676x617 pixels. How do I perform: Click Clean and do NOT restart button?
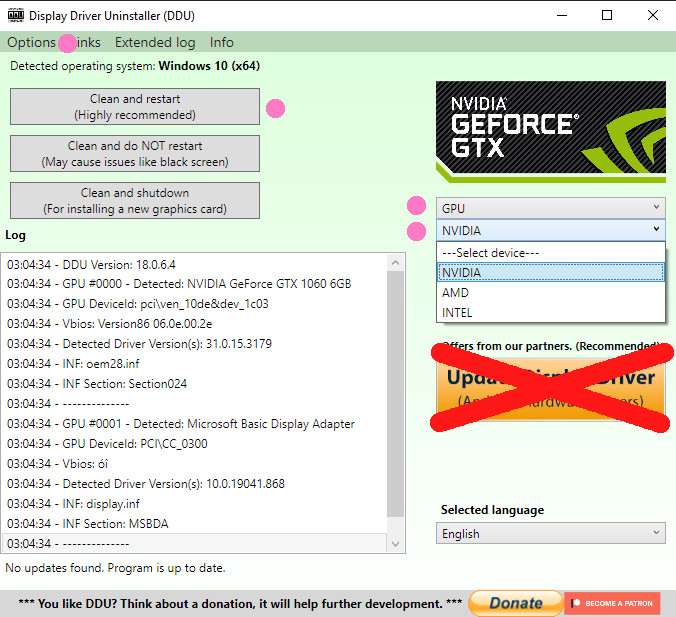pyautogui.click(x=135, y=153)
